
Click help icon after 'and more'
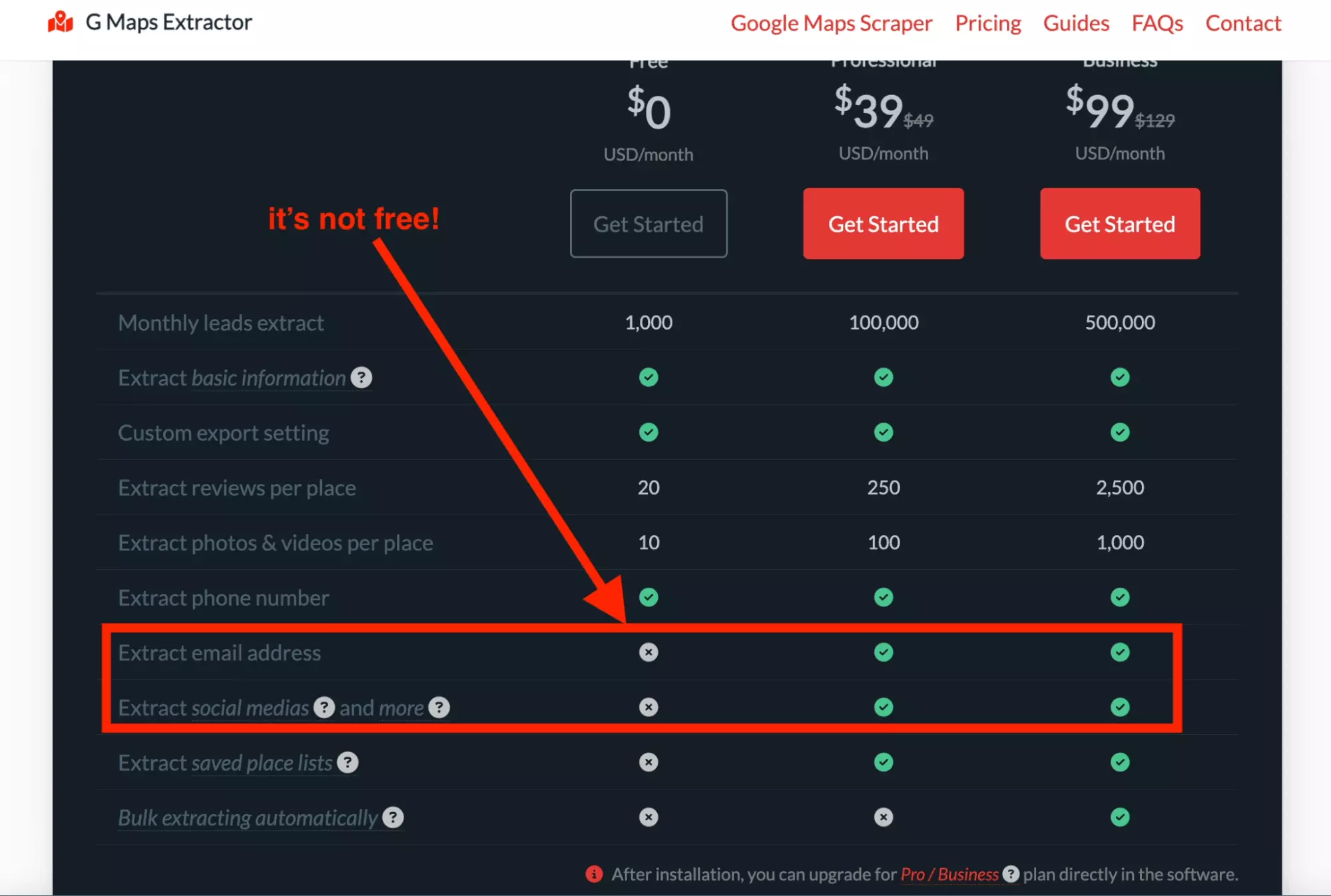click(439, 707)
